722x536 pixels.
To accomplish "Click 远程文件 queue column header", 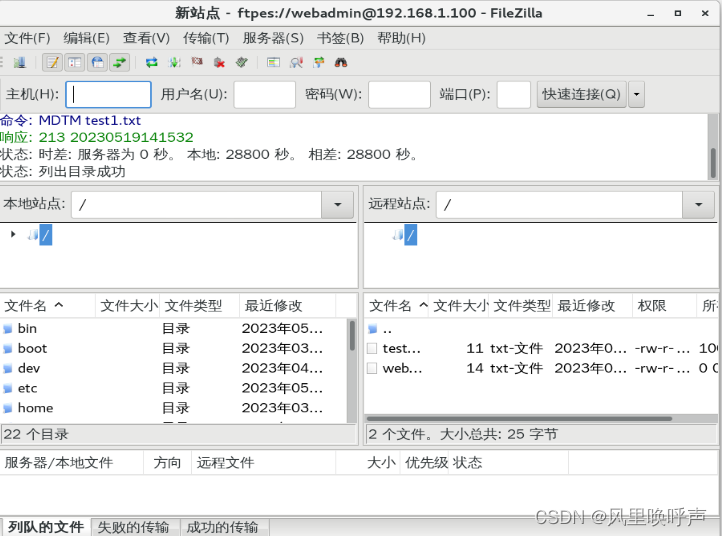I will coord(263,462).
